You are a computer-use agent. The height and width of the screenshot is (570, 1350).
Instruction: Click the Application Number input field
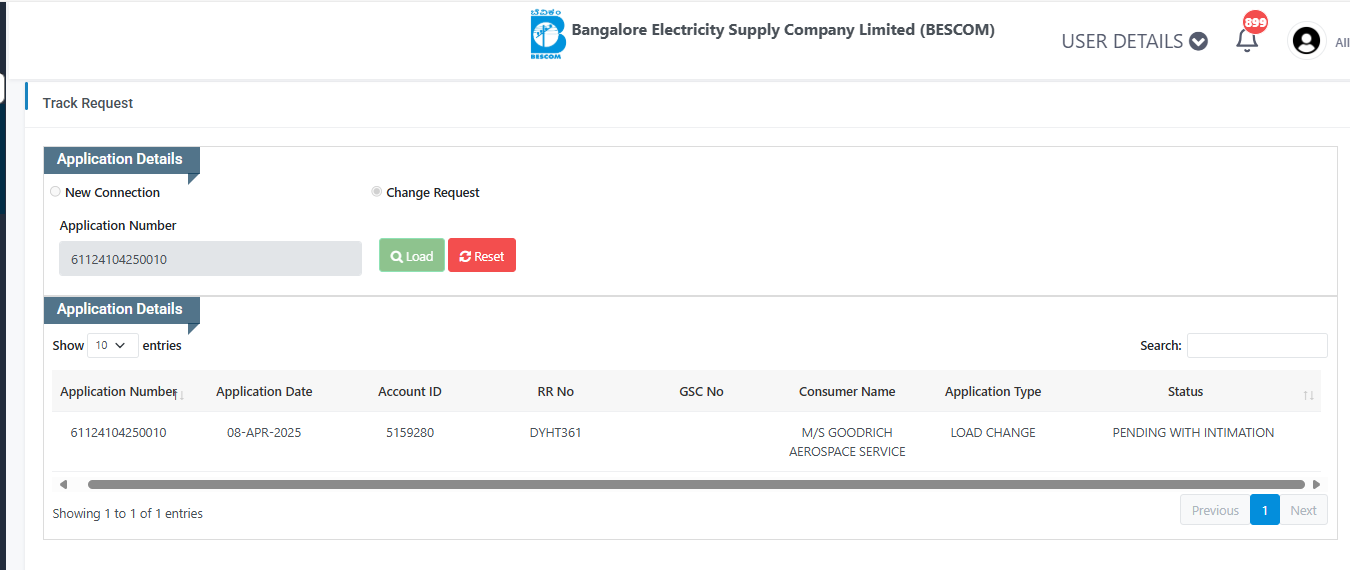tap(210, 259)
